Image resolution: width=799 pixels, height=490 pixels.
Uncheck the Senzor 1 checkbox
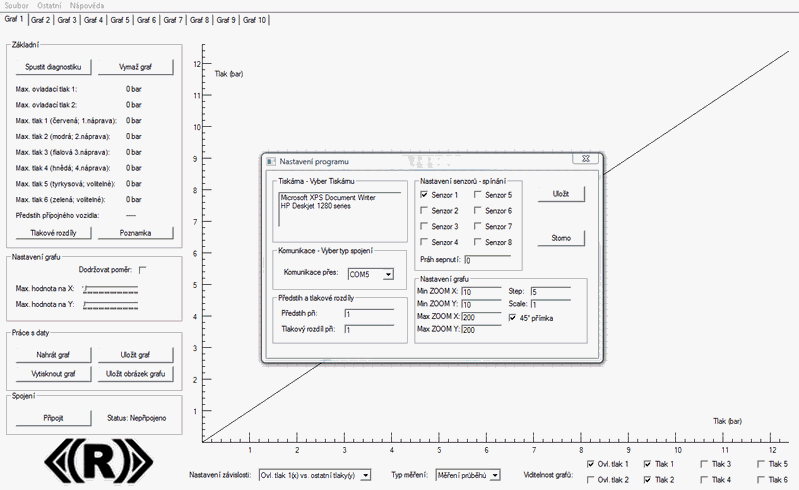point(424,195)
